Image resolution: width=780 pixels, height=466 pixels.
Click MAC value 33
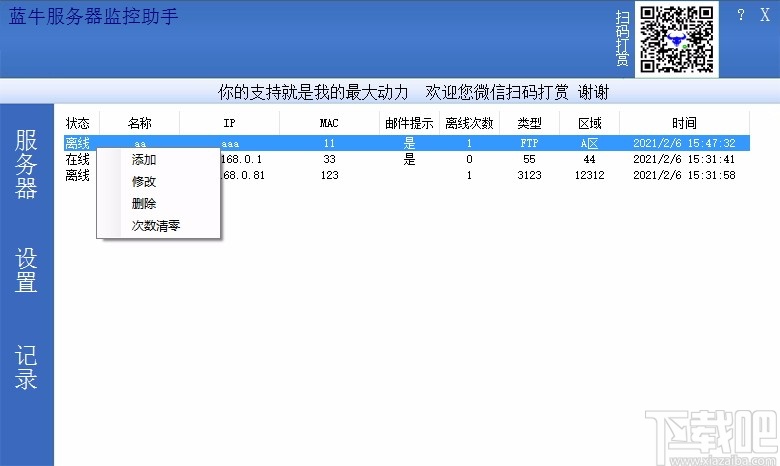point(329,159)
